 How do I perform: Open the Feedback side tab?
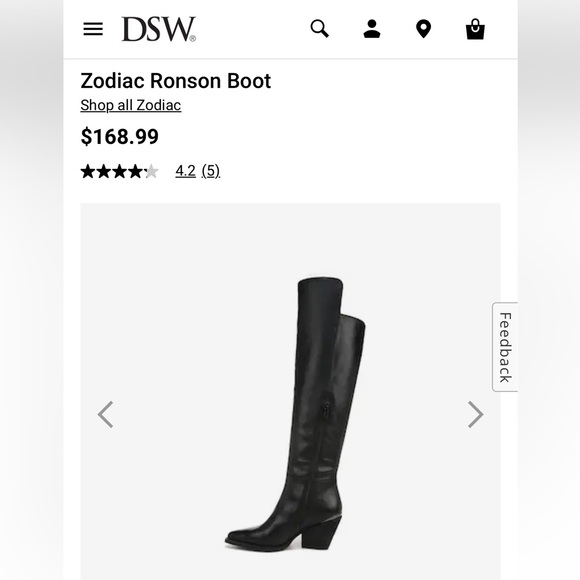505,347
